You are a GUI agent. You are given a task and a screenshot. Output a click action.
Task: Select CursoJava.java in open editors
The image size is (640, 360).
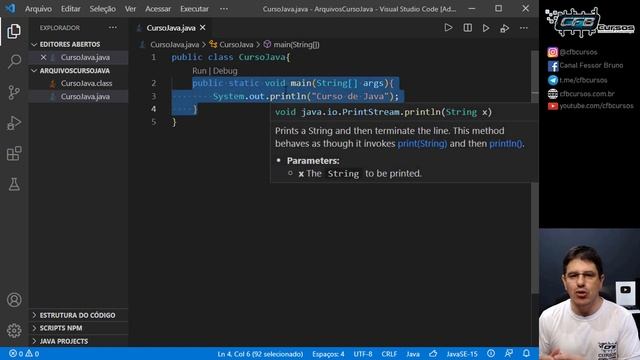point(85,58)
